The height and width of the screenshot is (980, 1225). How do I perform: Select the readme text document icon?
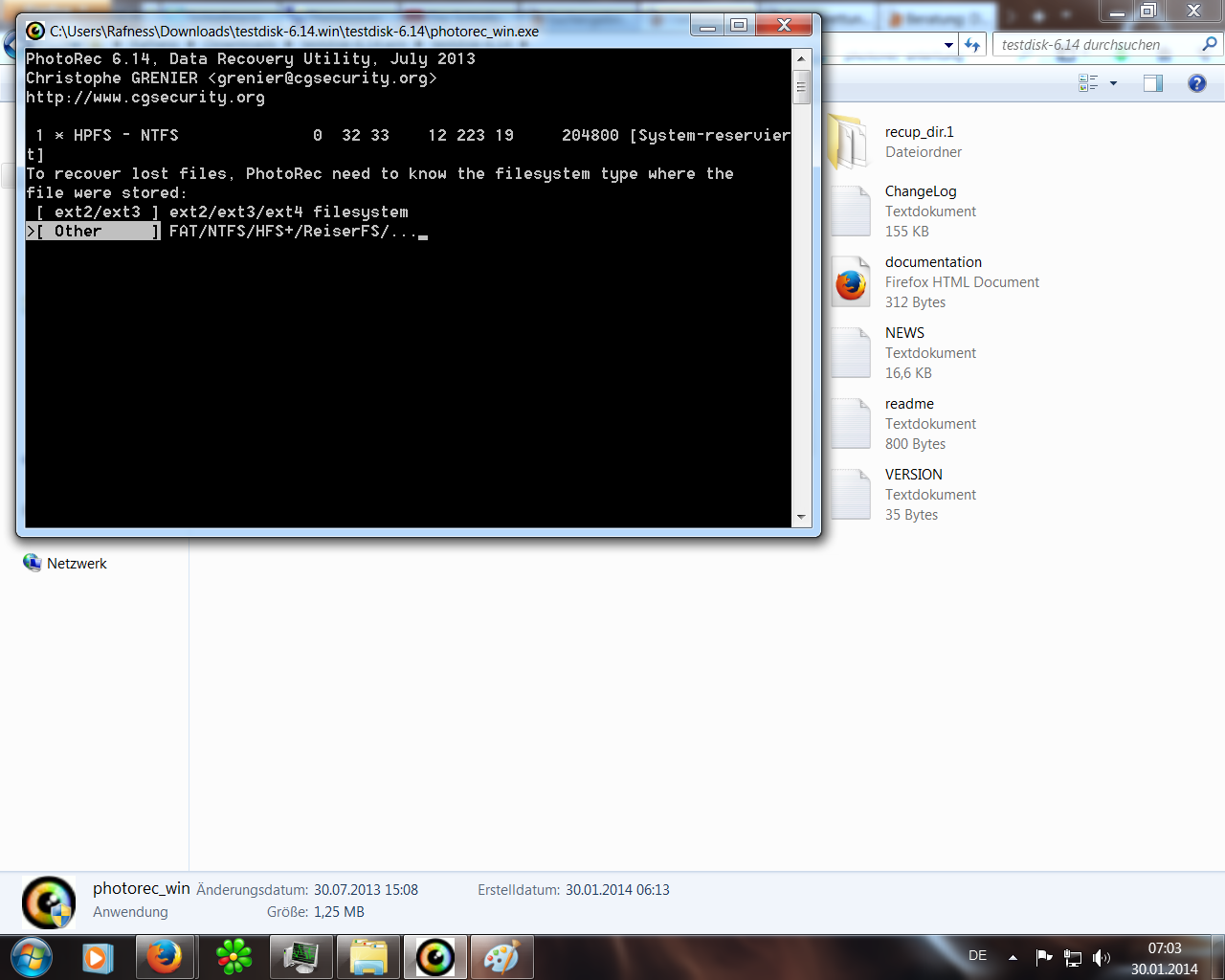pos(850,424)
